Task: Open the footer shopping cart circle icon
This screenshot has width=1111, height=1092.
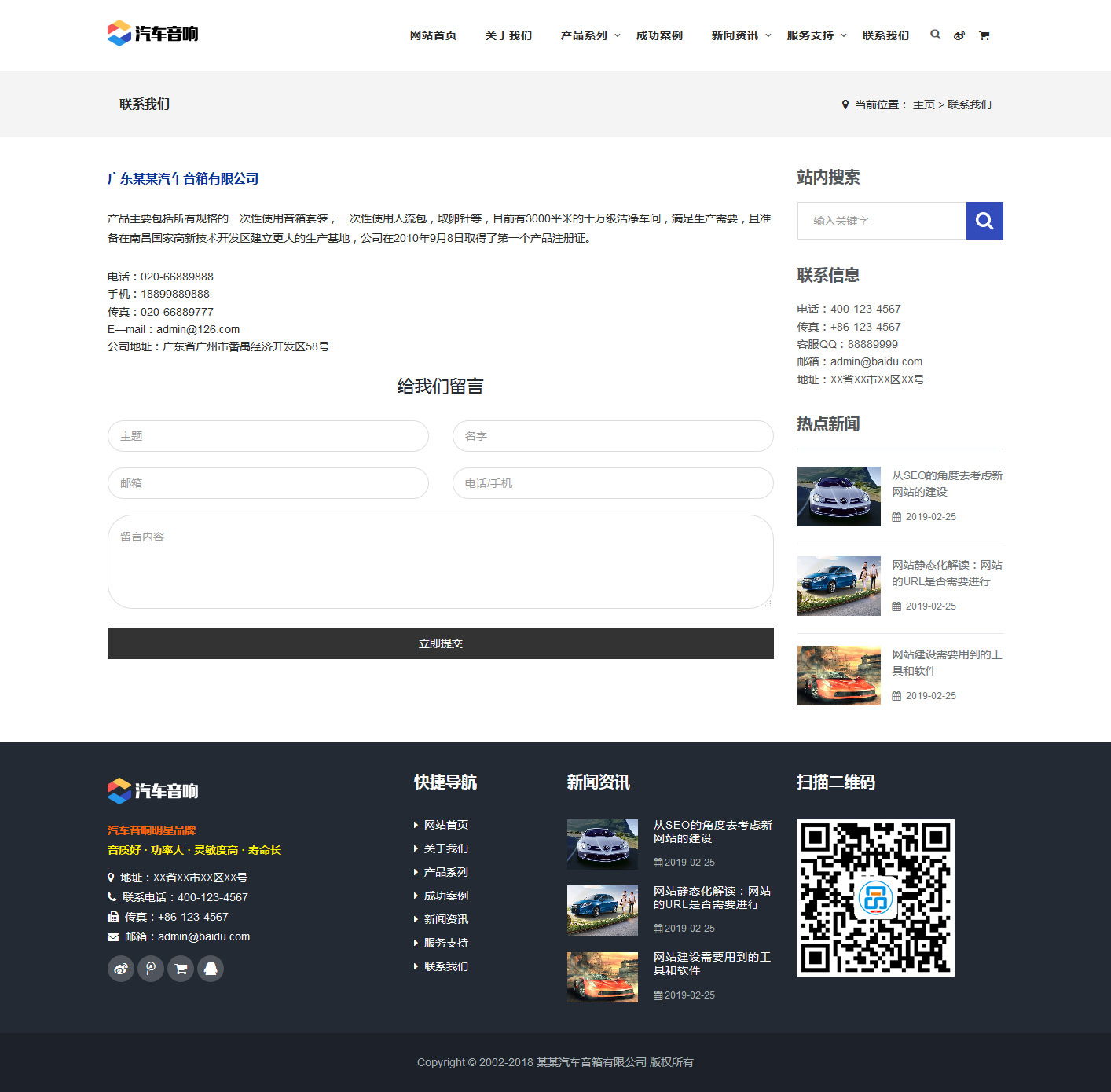Action: coord(181,969)
